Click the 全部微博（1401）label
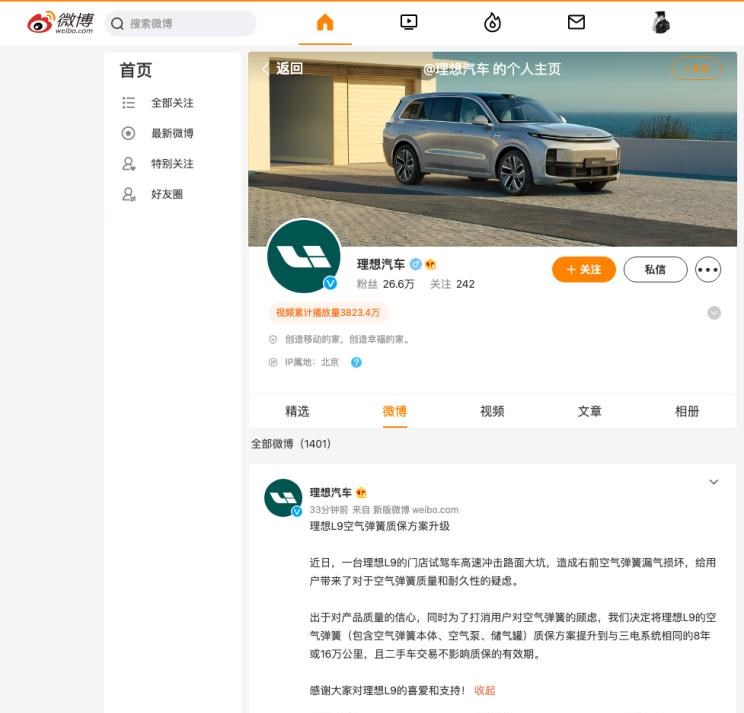Image resolution: width=744 pixels, height=713 pixels. tap(291, 444)
